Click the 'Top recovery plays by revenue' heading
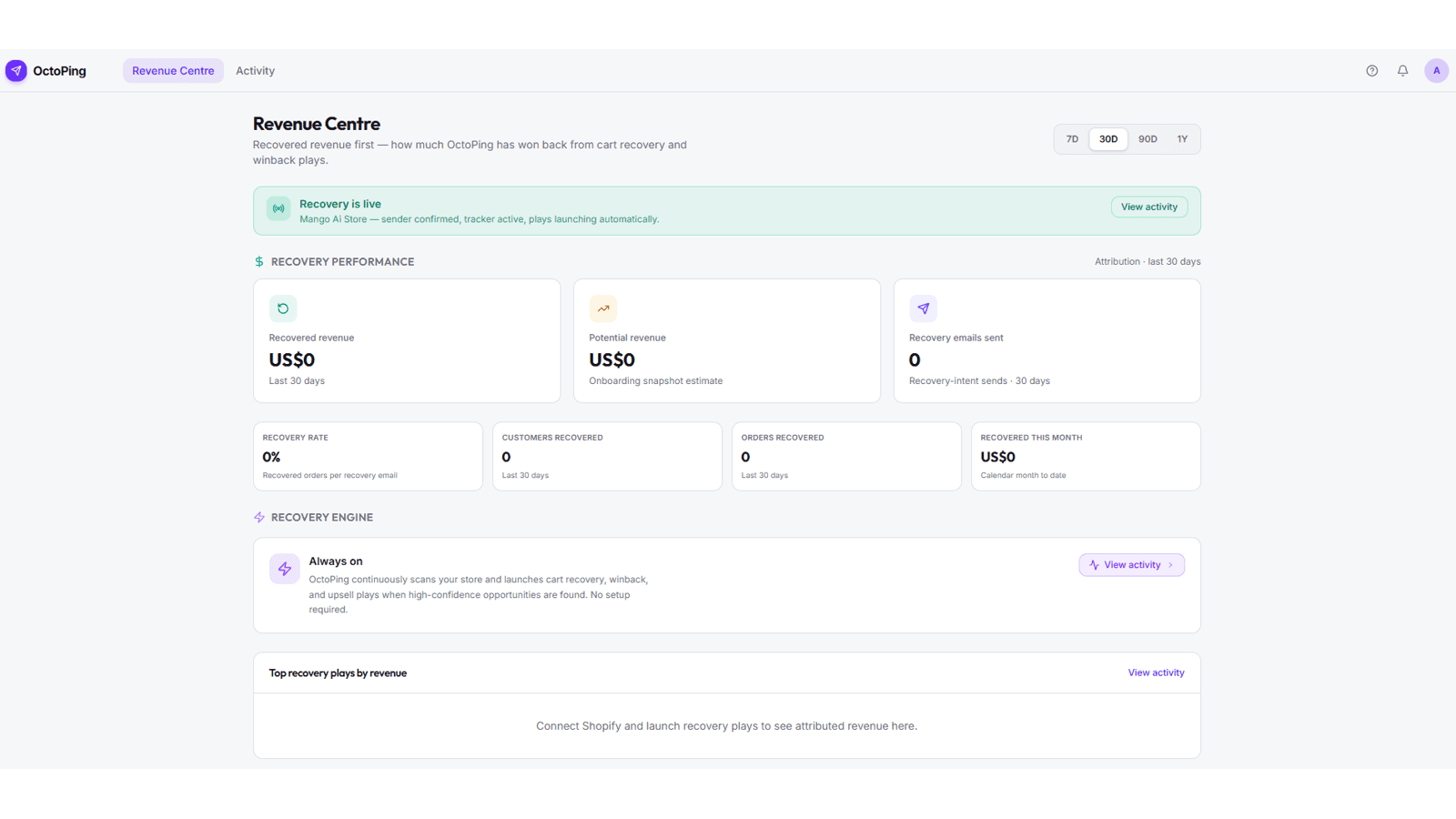 pyautogui.click(x=338, y=673)
